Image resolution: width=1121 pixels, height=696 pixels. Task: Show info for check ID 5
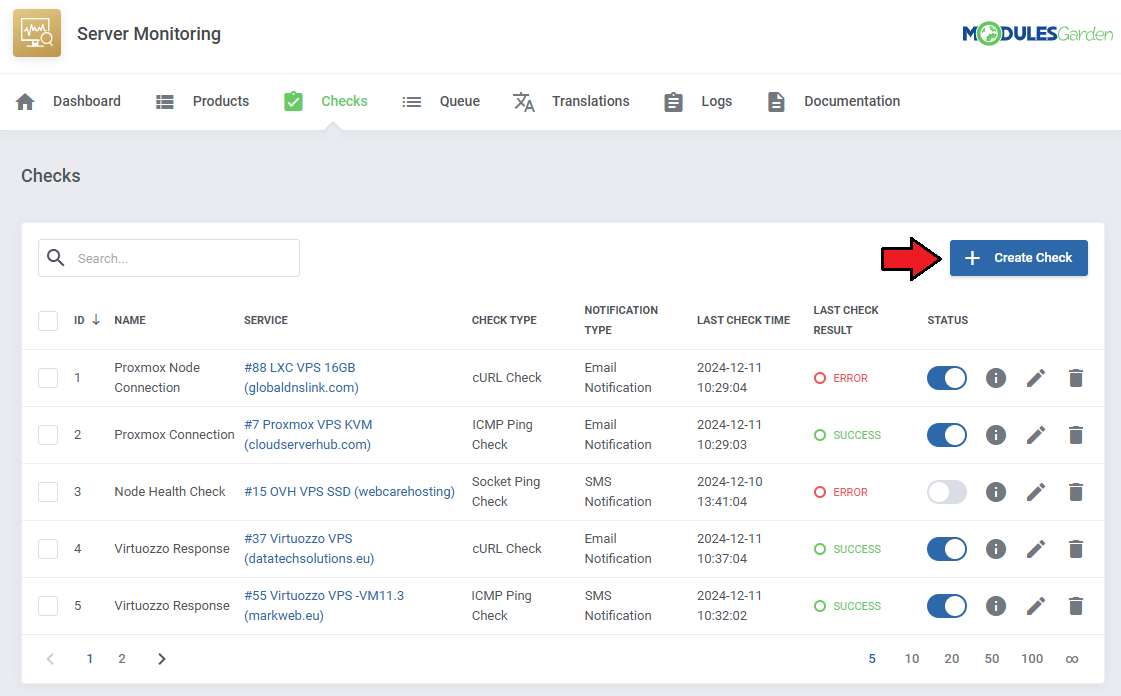996,606
